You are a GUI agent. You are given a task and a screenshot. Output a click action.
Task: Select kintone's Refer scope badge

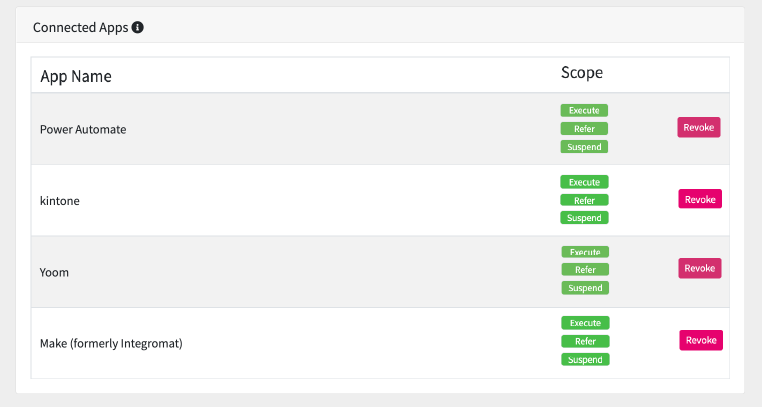click(x=585, y=200)
